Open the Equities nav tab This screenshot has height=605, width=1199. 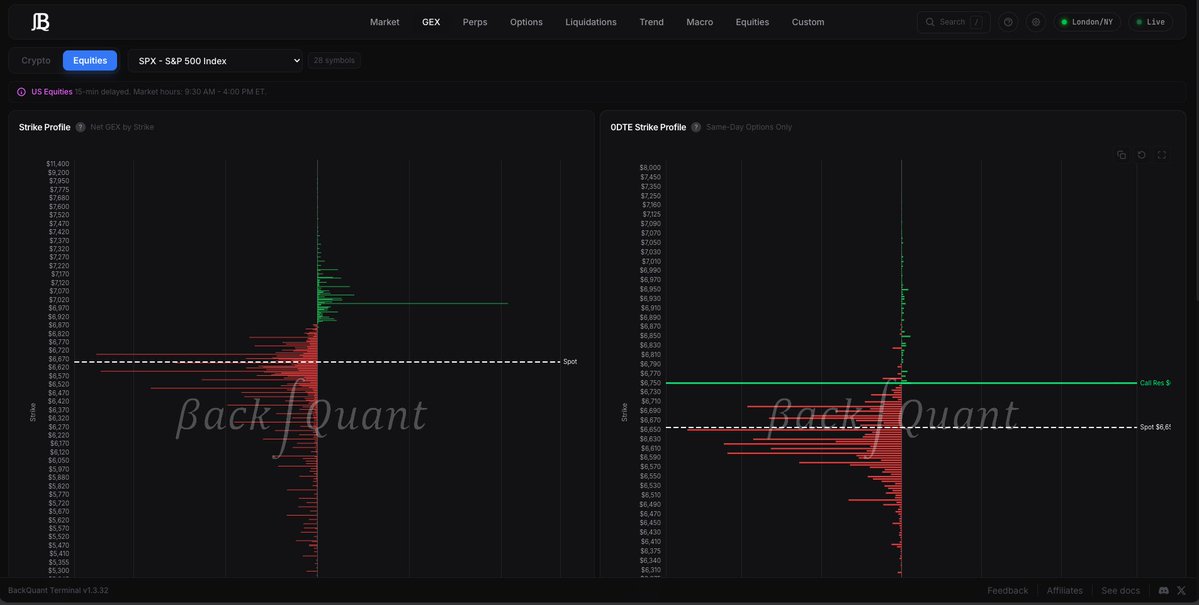[x=752, y=22]
